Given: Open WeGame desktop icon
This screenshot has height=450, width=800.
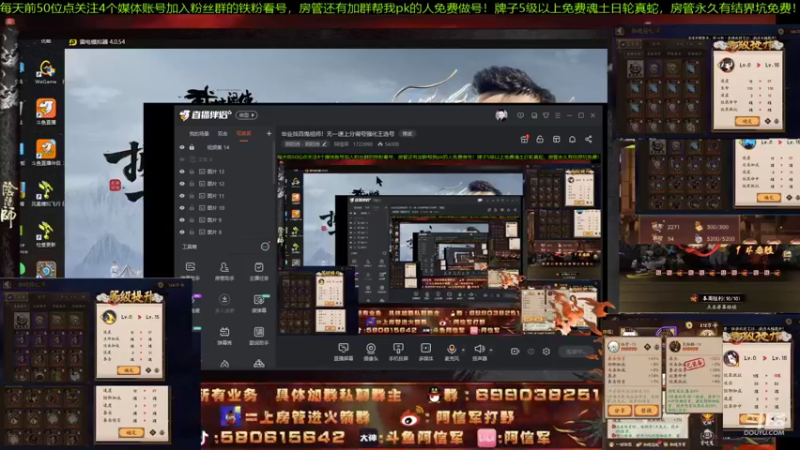Looking at the screenshot, I should 46,71.
